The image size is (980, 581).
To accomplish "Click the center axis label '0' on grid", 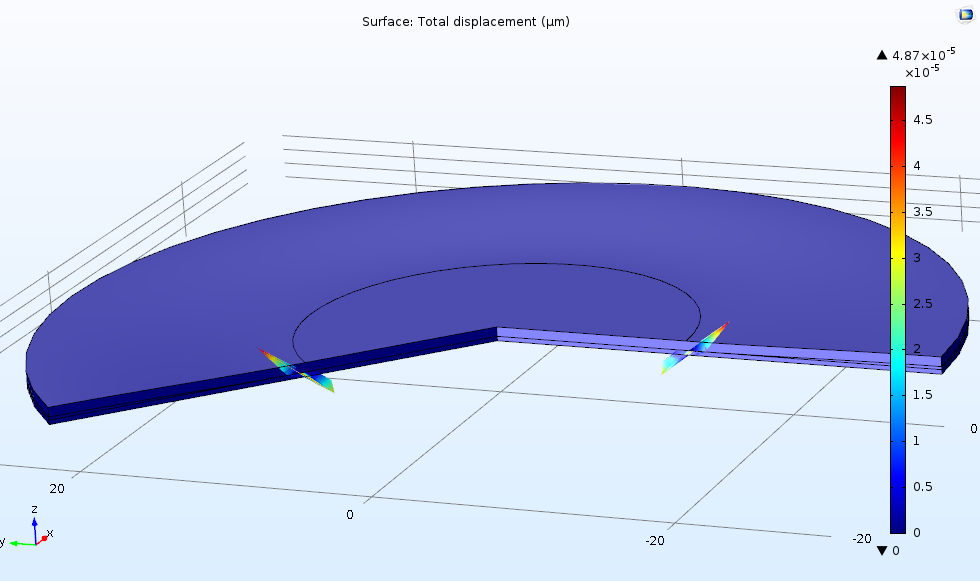I will [x=350, y=514].
